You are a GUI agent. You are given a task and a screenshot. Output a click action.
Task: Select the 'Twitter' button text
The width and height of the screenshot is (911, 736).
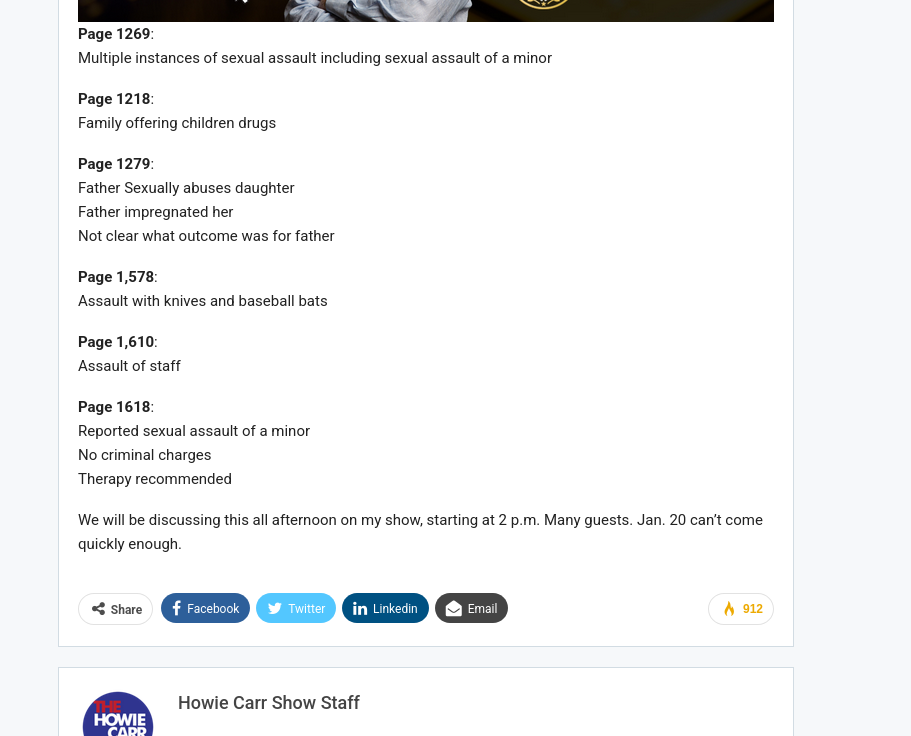coord(306,608)
